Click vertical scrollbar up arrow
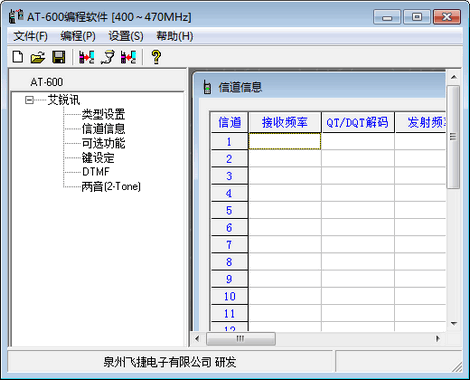The image size is (470, 380). (454, 77)
